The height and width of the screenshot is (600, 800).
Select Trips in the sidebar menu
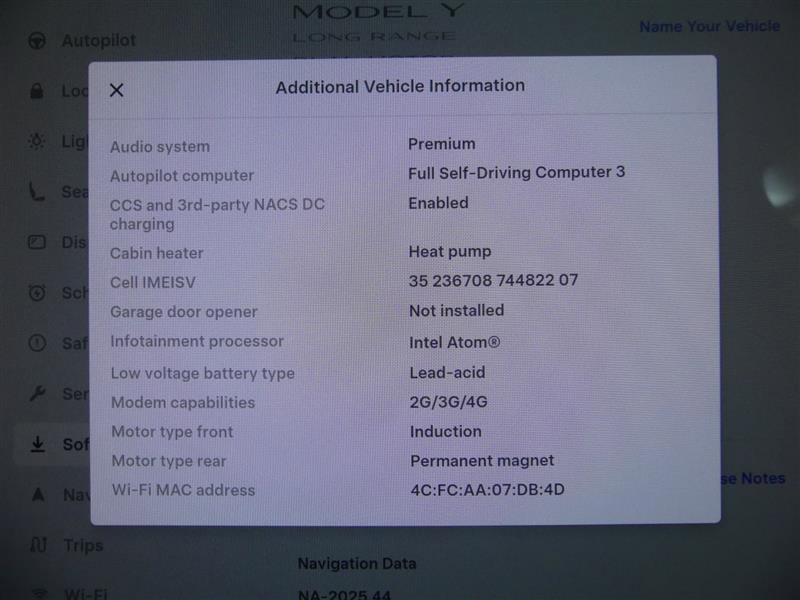86,545
